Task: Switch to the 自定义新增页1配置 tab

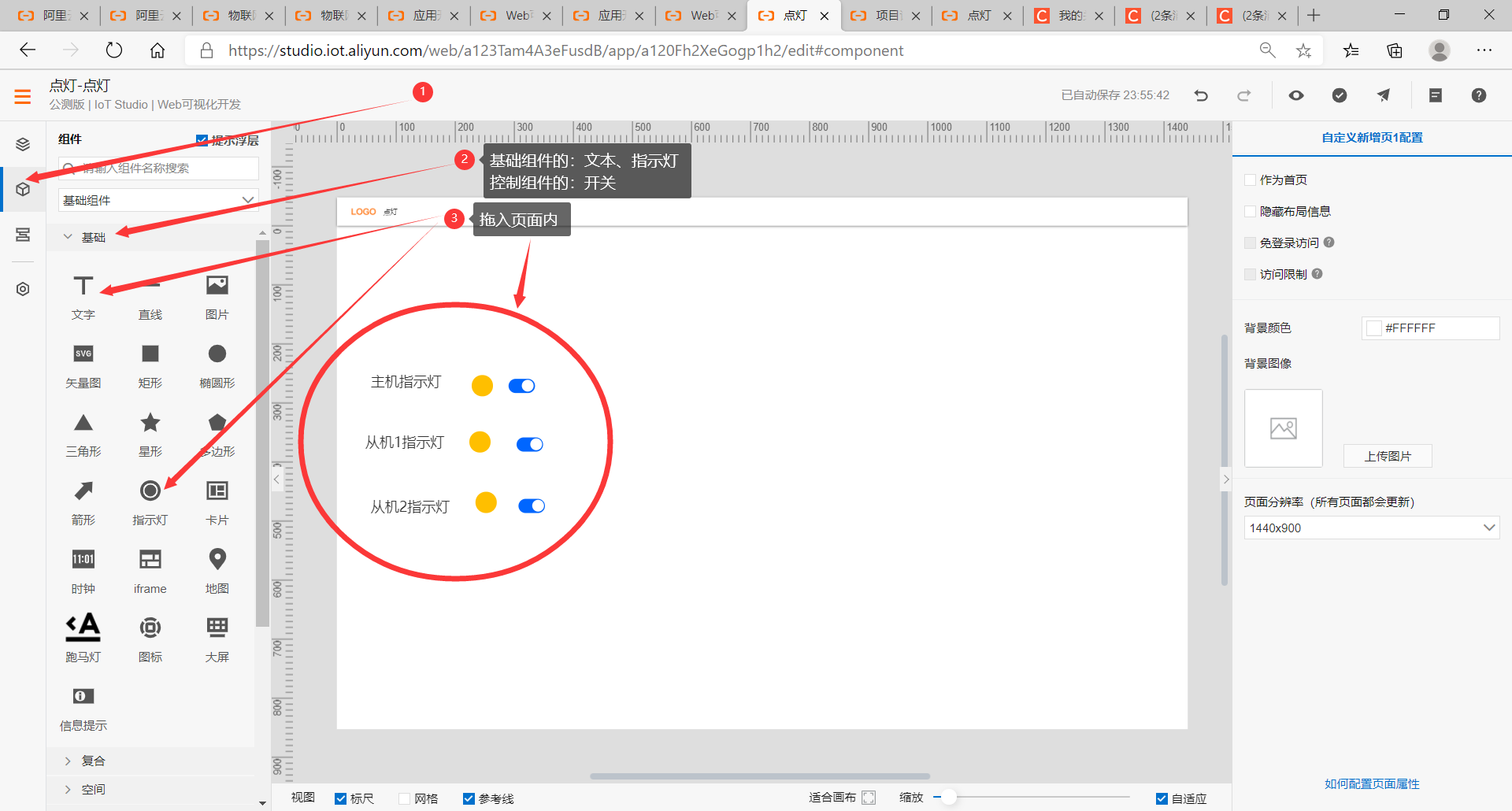Action: pos(1372,137)
